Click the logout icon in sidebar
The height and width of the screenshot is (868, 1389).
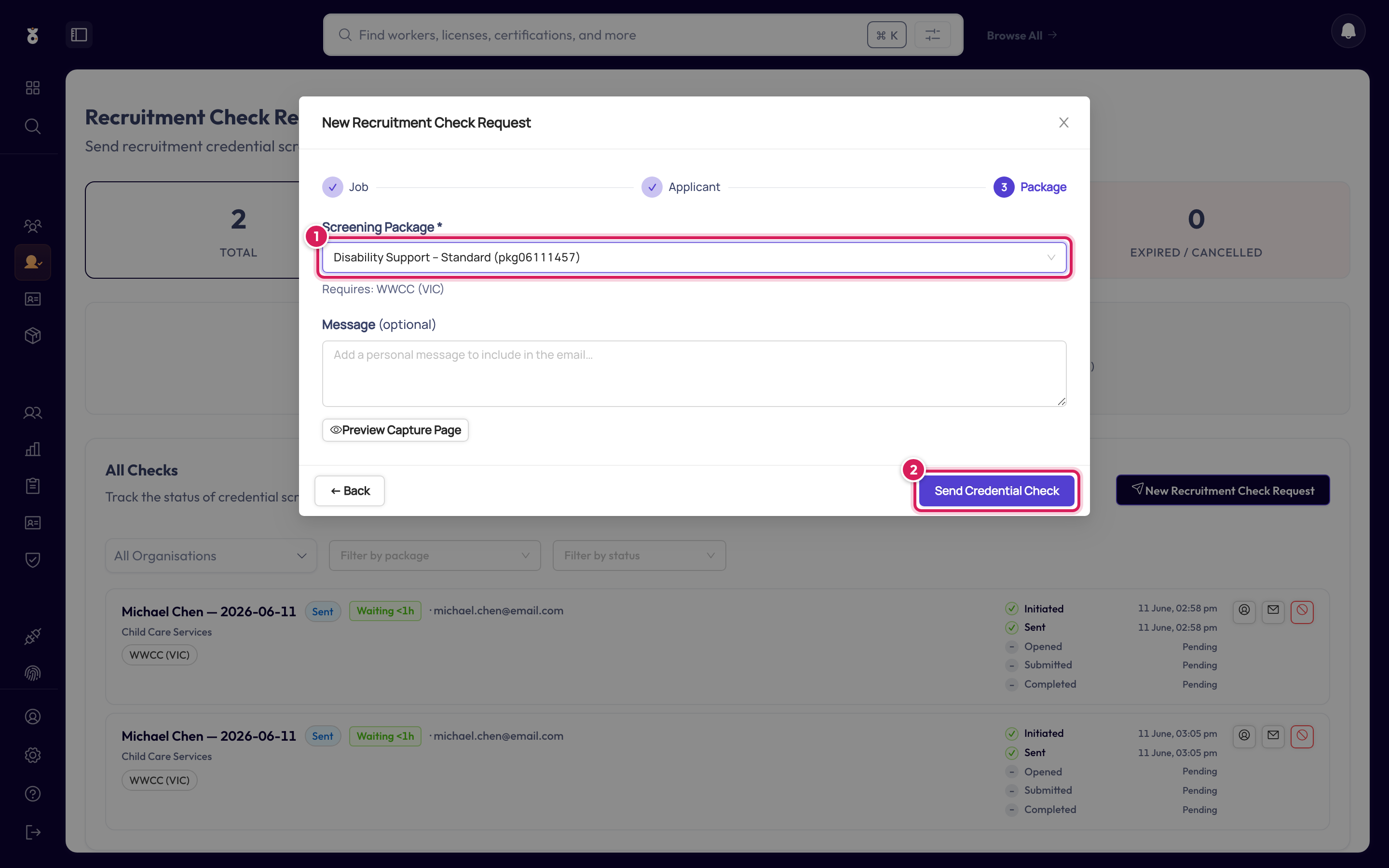33,832
